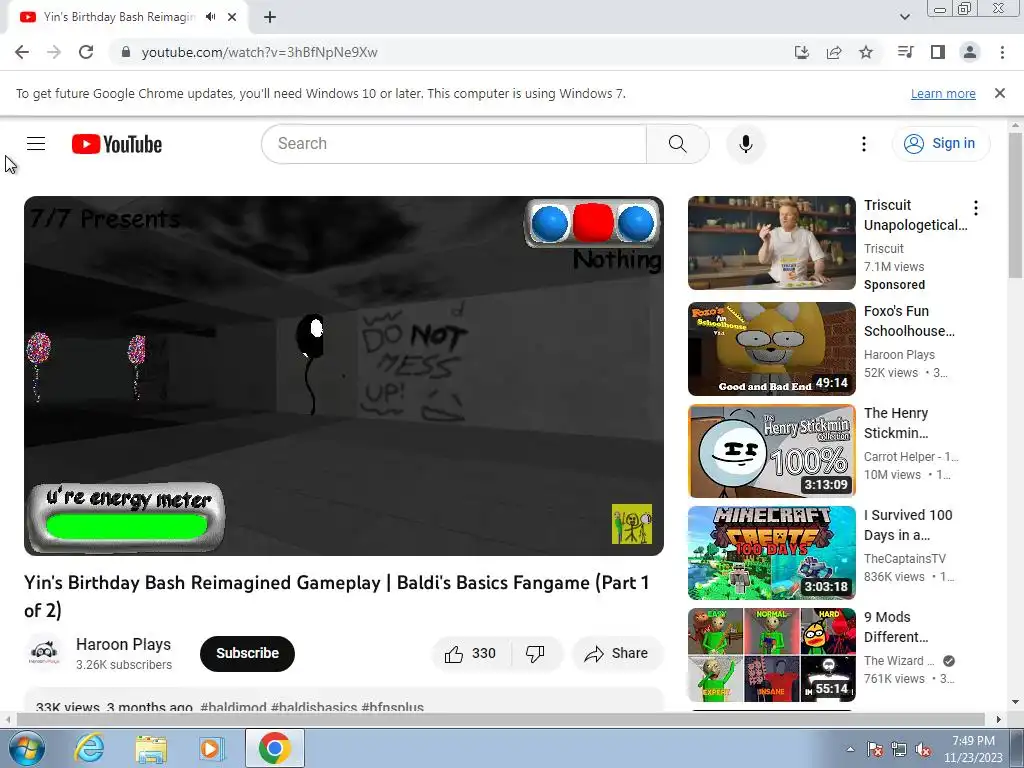This screenshot has width=1024, height=768.
Task: Open the YouTube guide hamburger menu
Action: pos(36,144)
